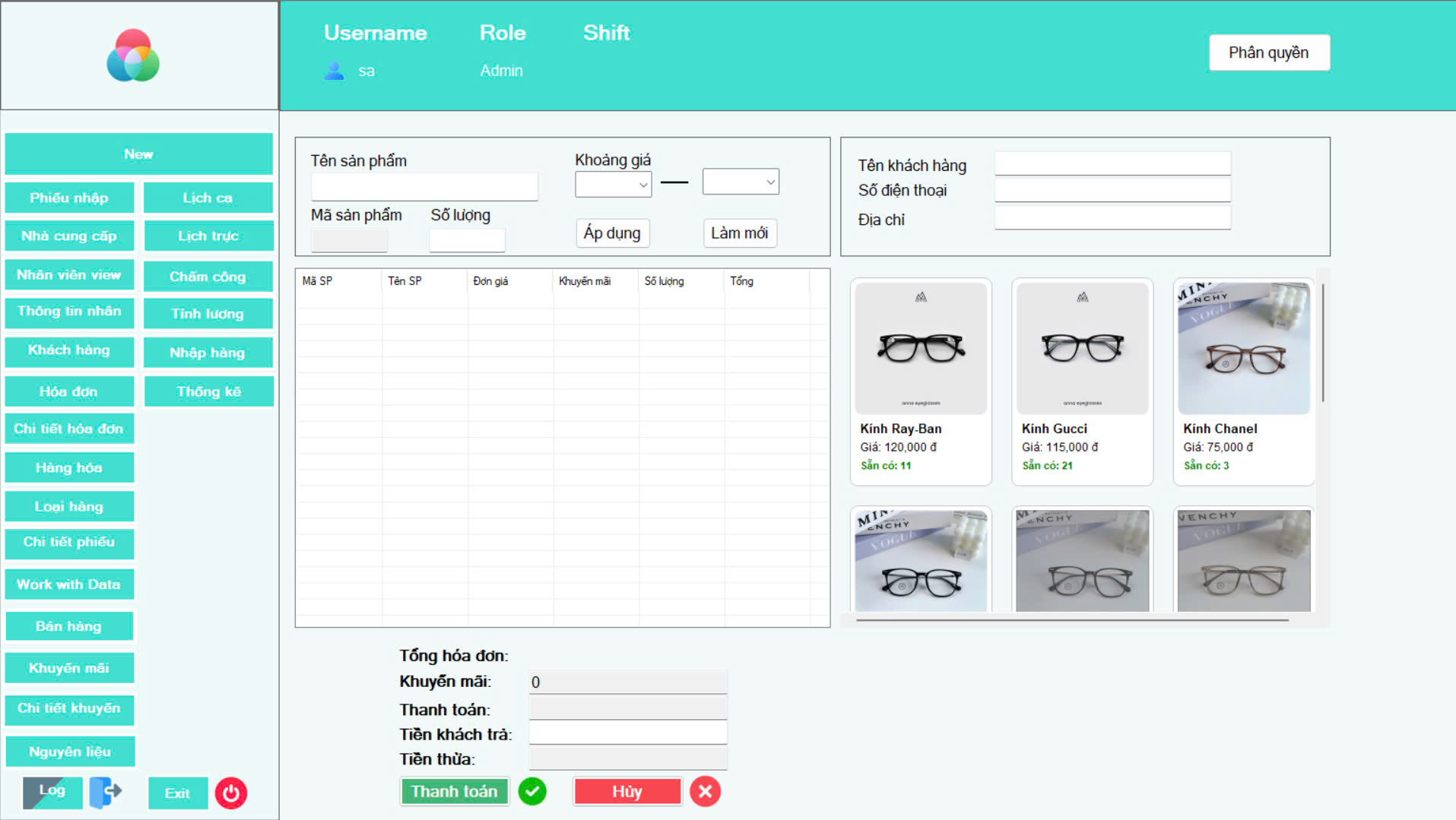Click the Phân quyền button
Viewport: 1456px width, 820px height.
pos(1268,52)
